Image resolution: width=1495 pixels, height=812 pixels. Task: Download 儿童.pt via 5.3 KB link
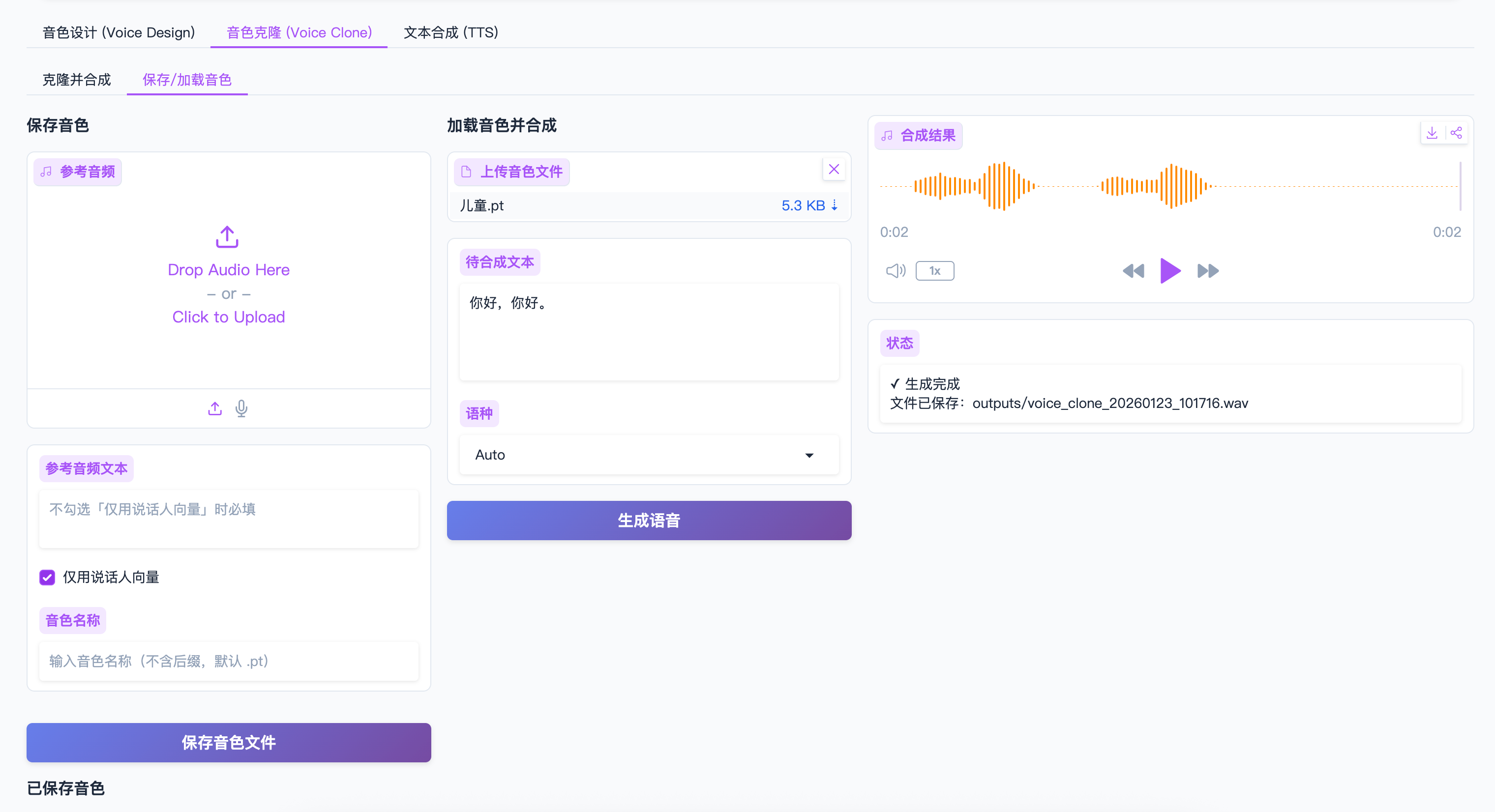point(808,205)
